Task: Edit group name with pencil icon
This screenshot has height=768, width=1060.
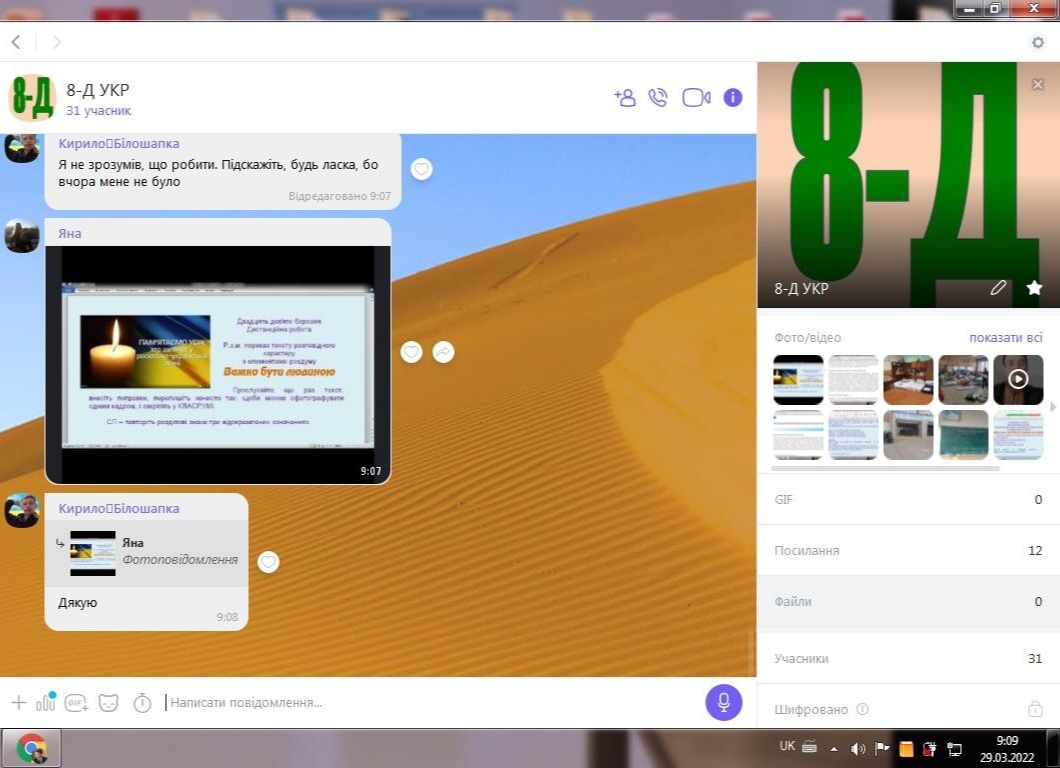Action: pos(998,288)
